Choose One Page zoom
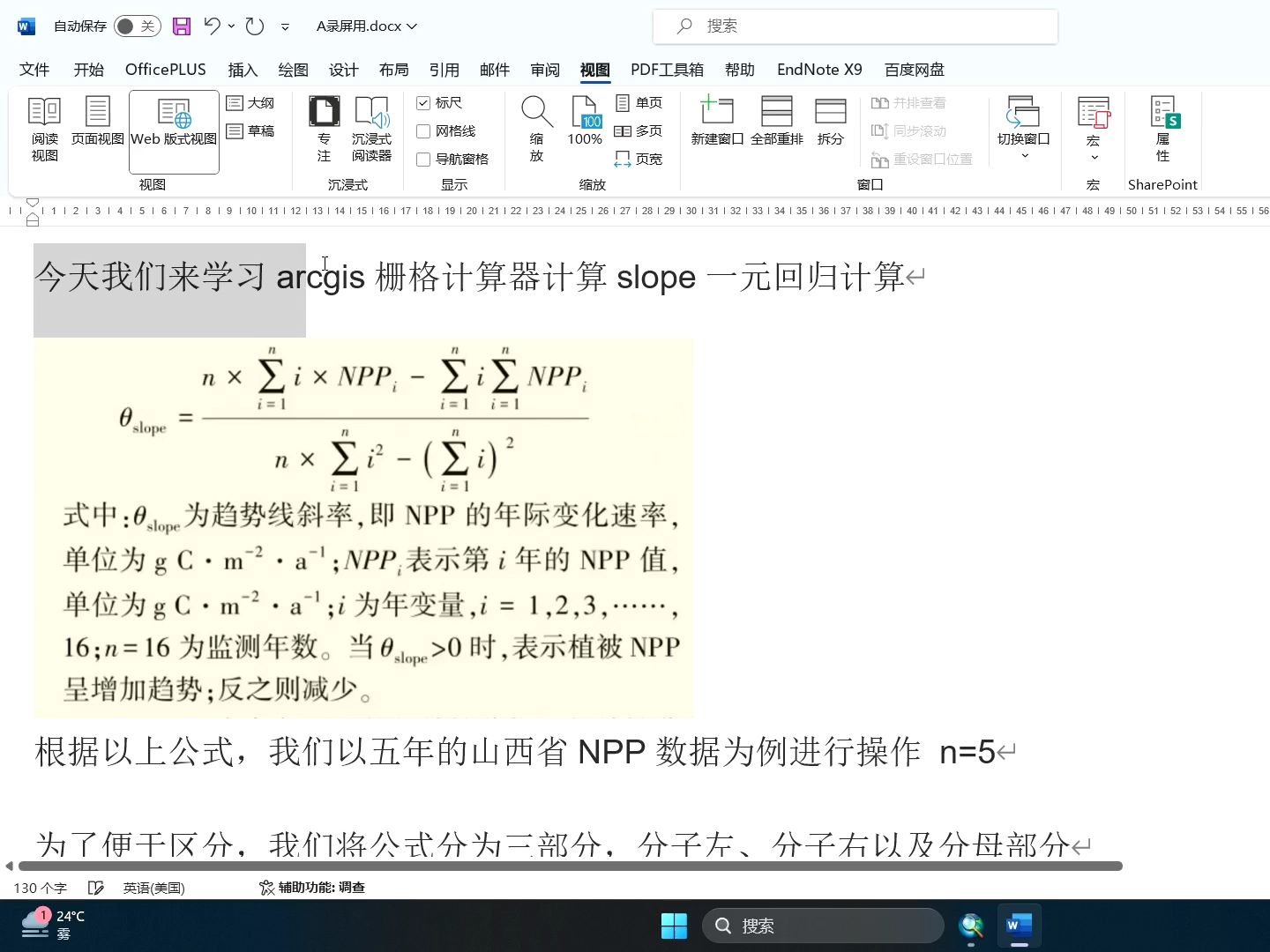This screenshot has width=1270, height=952. (x=639, y=103)
